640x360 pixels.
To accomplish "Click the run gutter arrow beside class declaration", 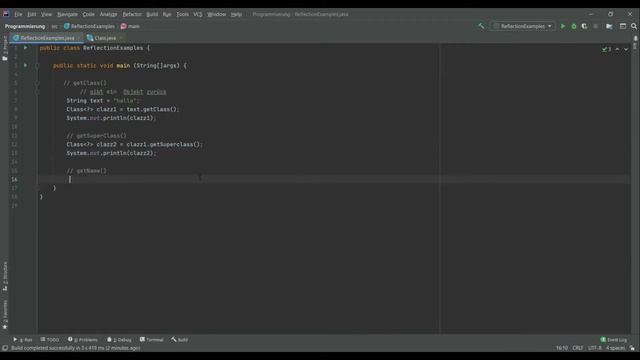I will point(25,48).
